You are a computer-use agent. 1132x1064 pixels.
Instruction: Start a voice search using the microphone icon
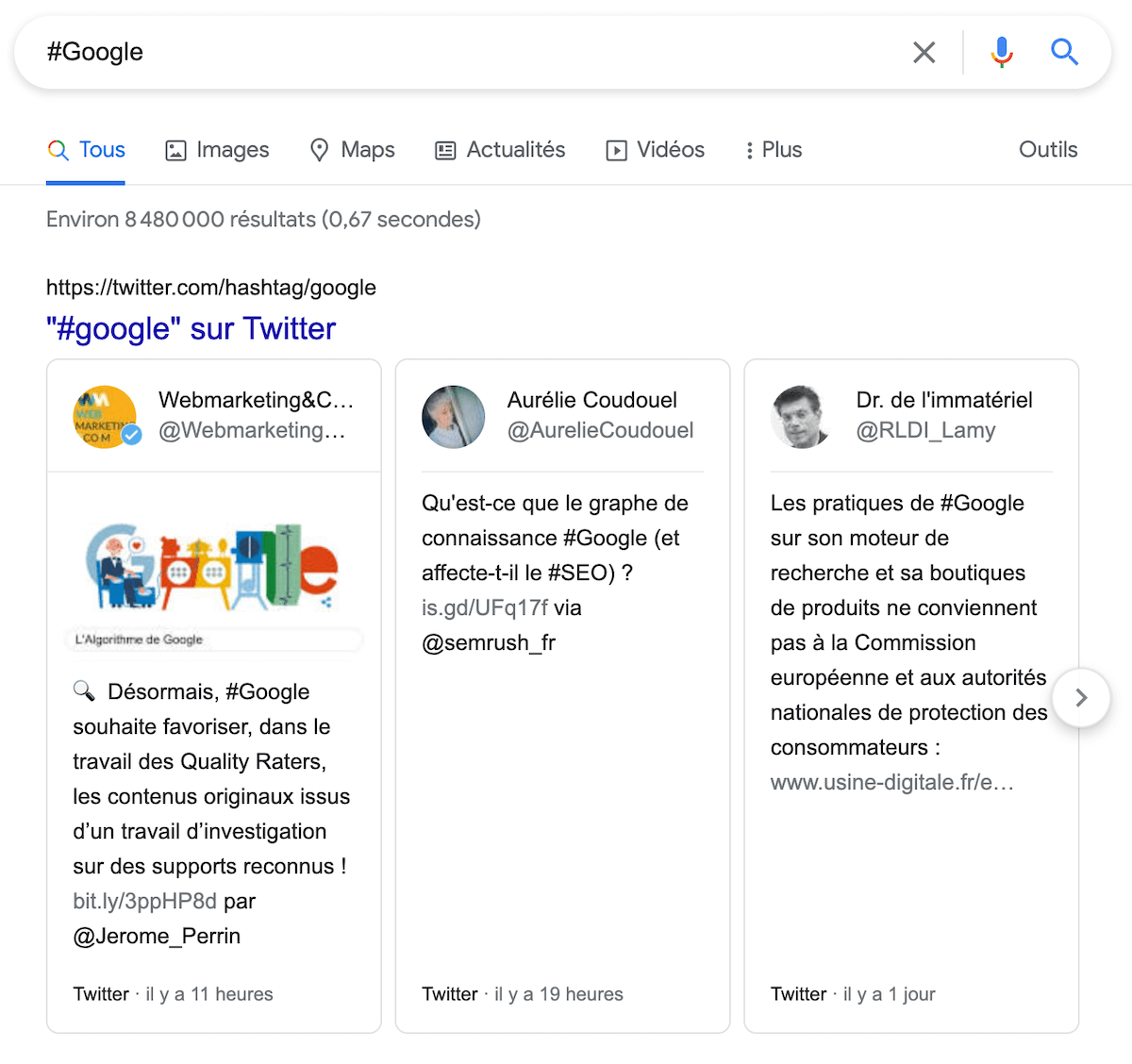click(1001, 52)
